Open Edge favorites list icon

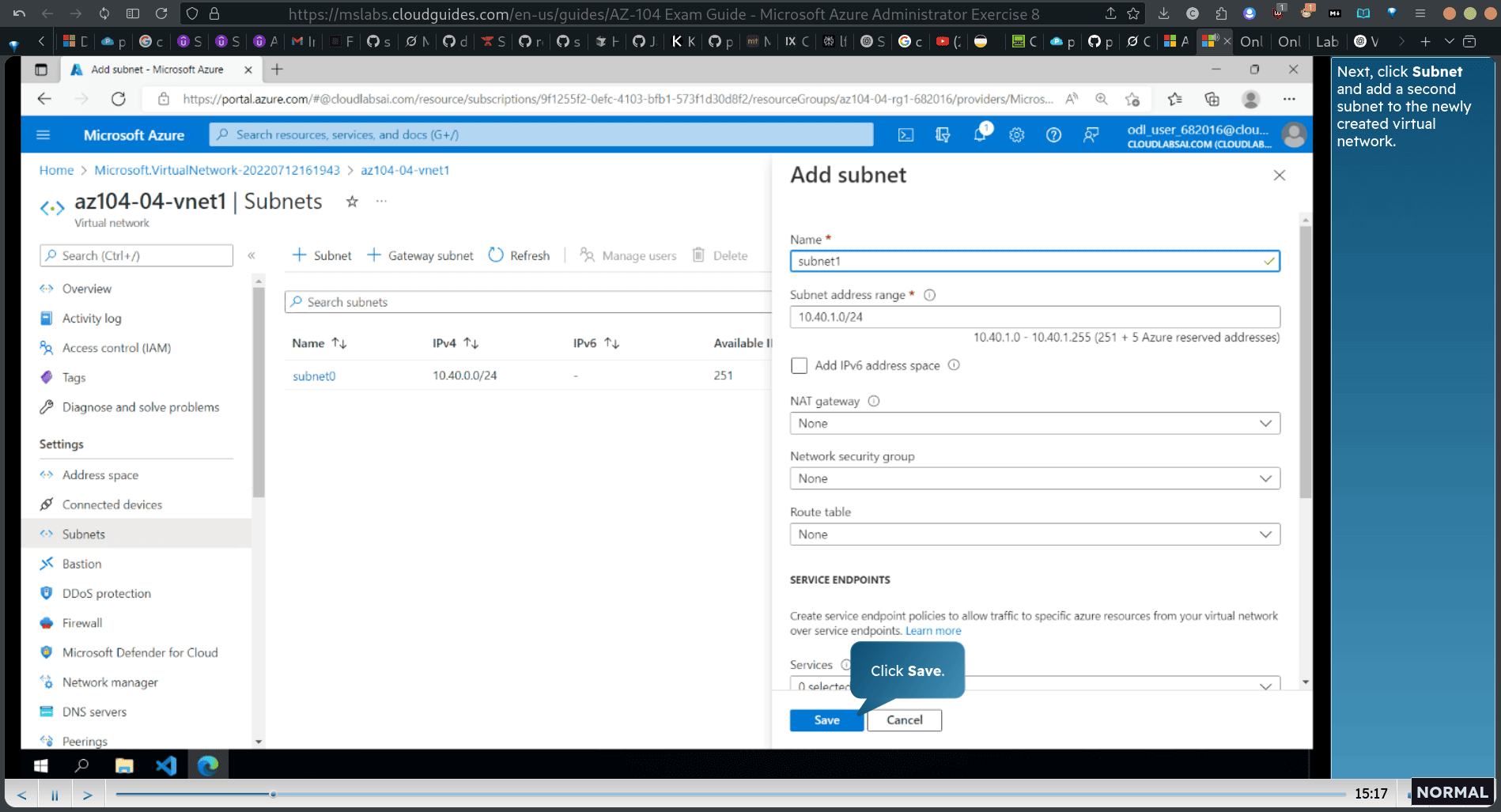pos(1174,99)
